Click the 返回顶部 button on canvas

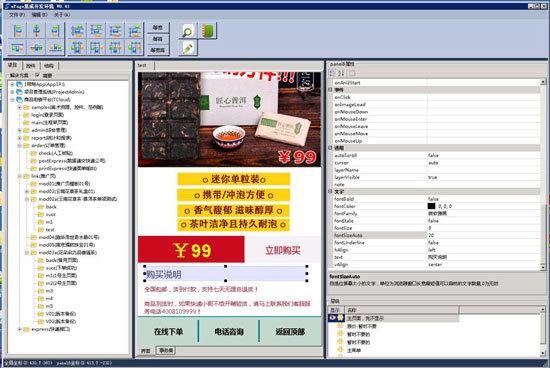point(290,332)
